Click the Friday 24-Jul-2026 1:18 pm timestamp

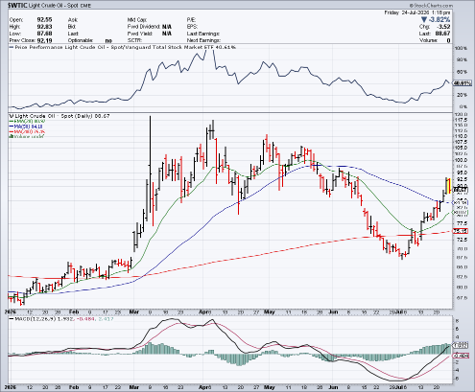pos(417,12)
